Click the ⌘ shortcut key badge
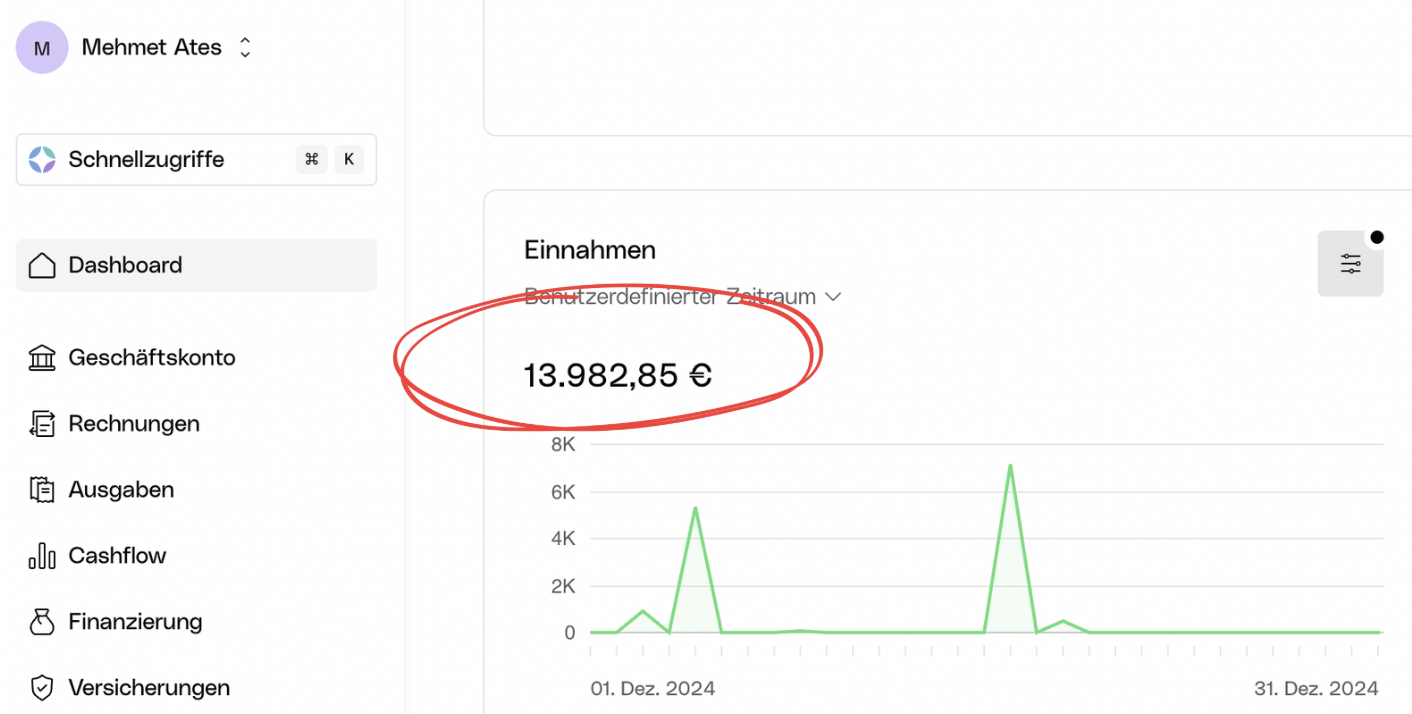 [x=311, y=160]
